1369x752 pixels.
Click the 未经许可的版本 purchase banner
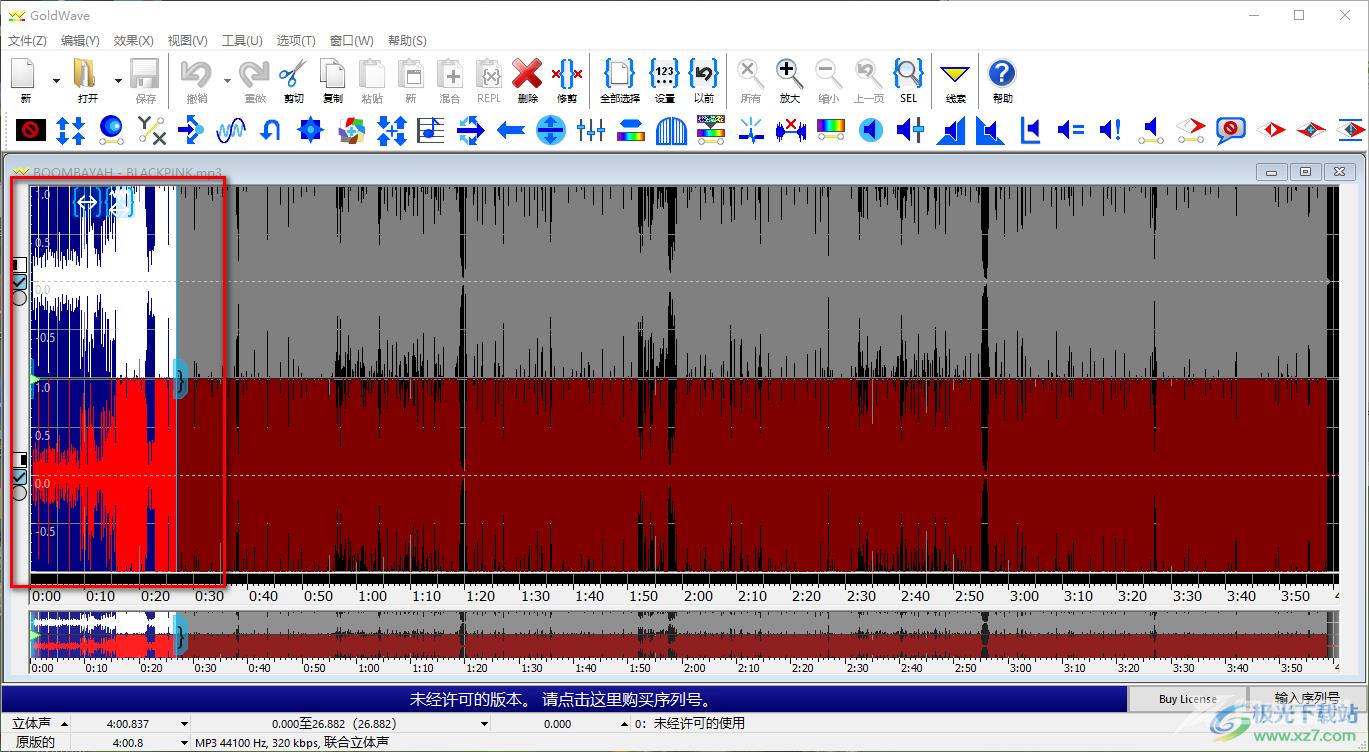tap(564, 699)
